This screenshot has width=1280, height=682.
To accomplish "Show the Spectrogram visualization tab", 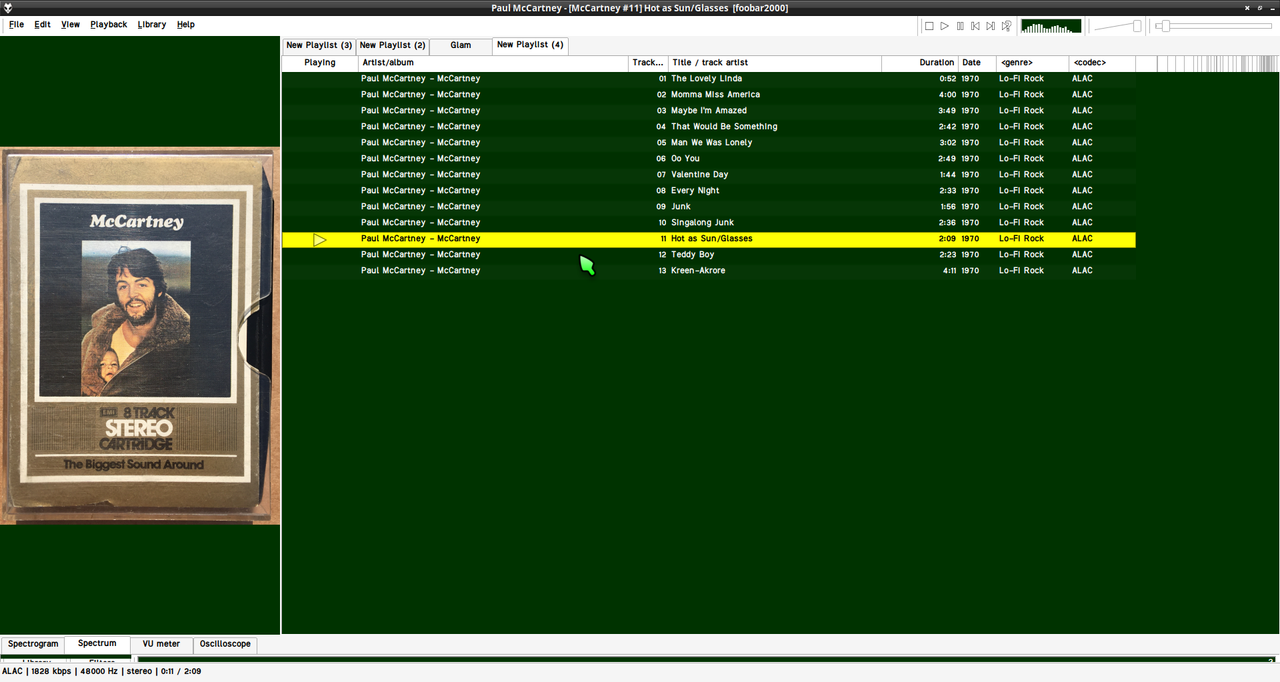I will 33,644.
